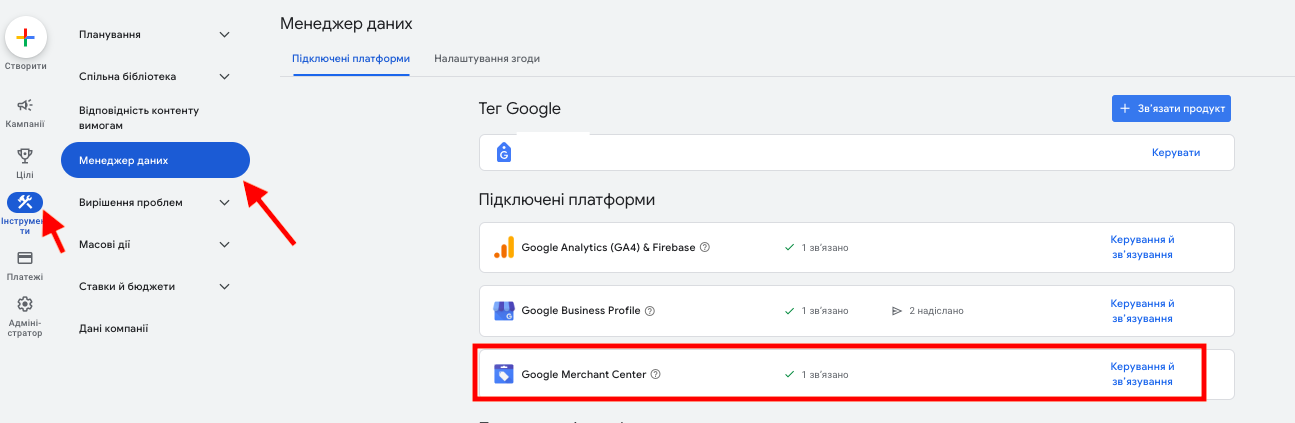The image size is (1295, 423).
Task: Expand the Спільна бібліотека section
Action: point(224,76)
